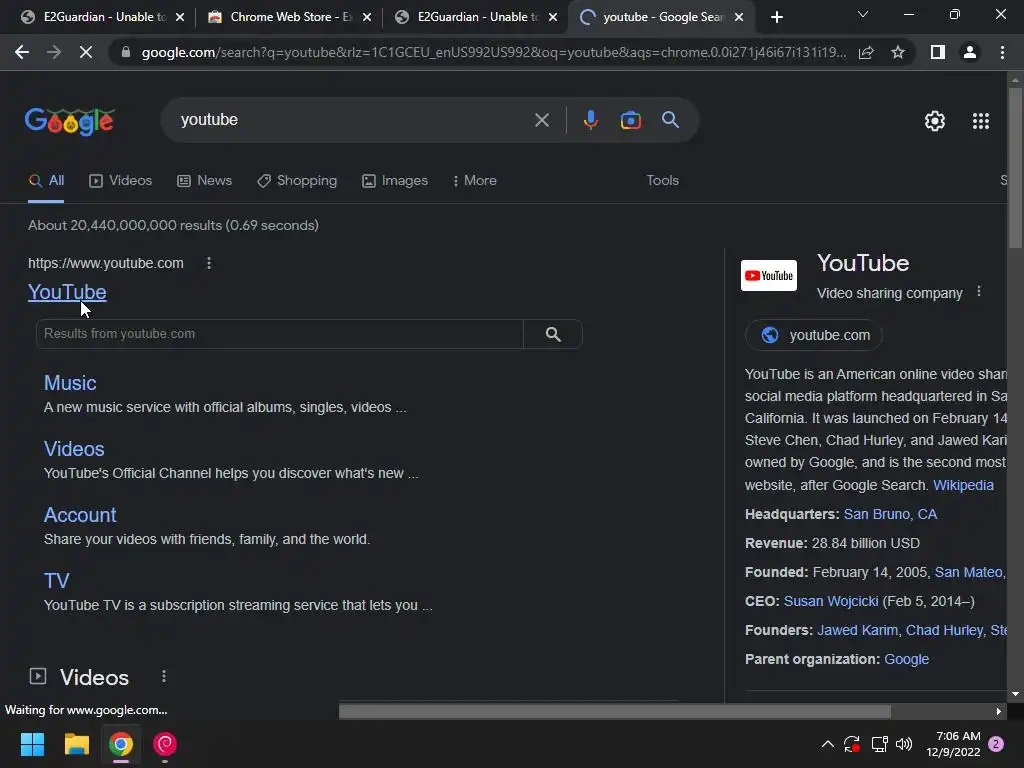Open the tab search dropdown chevron
Viewport: 1024px width, 768px height.
point(863,14)
